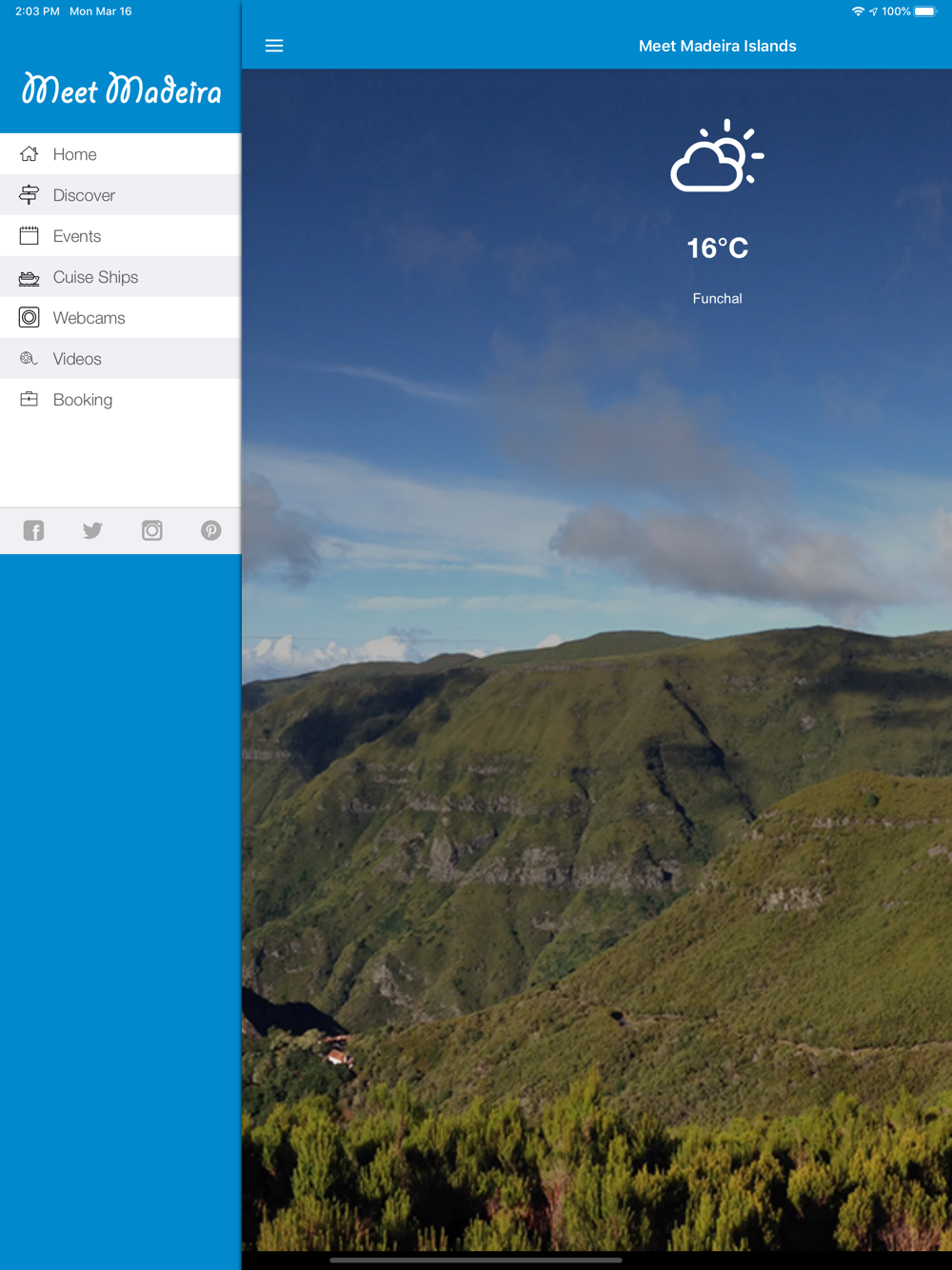
Task: Click the Home house icon
Action: pyautogui.click(x=30, y=153)
